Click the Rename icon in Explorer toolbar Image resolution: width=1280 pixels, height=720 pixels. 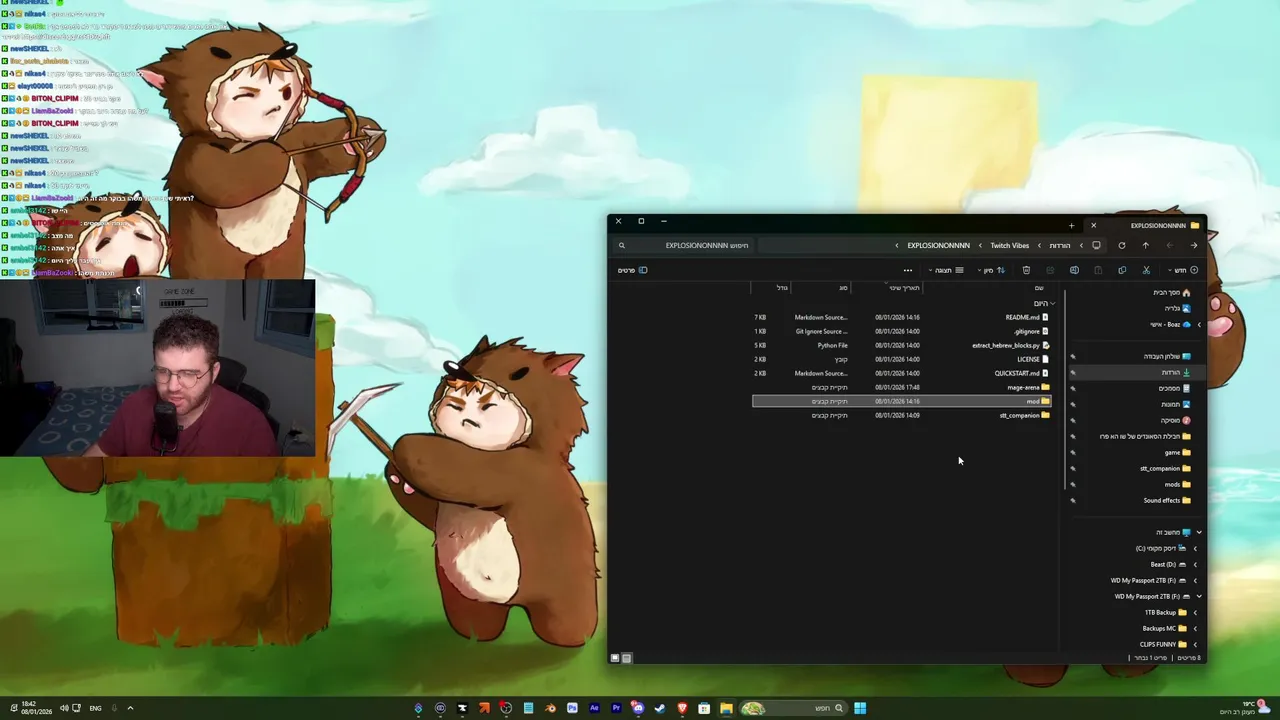pyautogui.click(x=1074, y=270)
